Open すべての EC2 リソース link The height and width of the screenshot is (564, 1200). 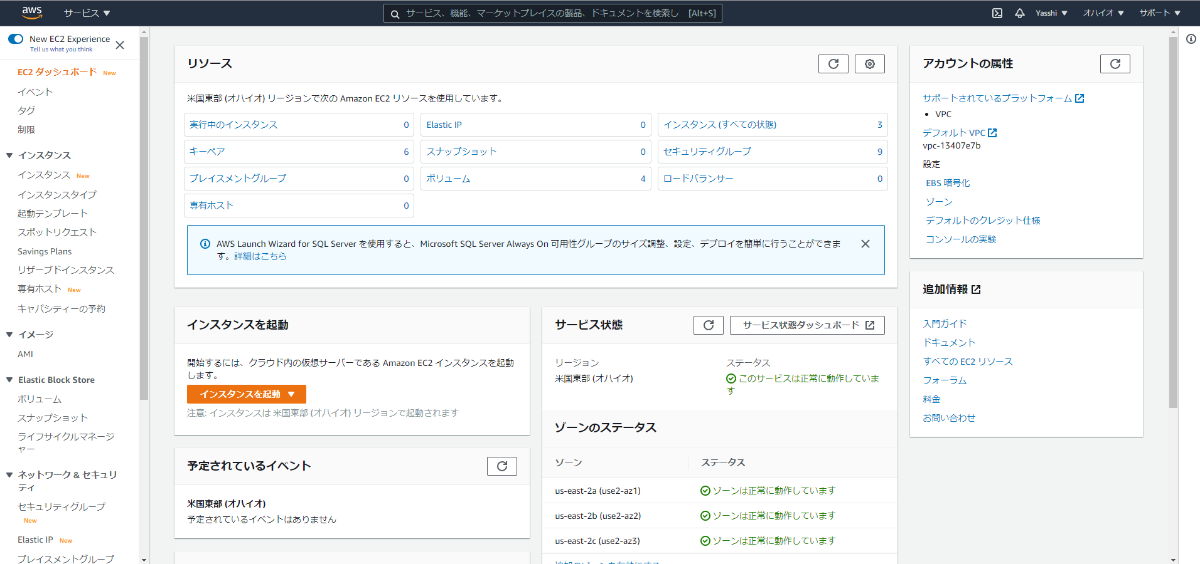pyautogui.click(x=968, y=362)
